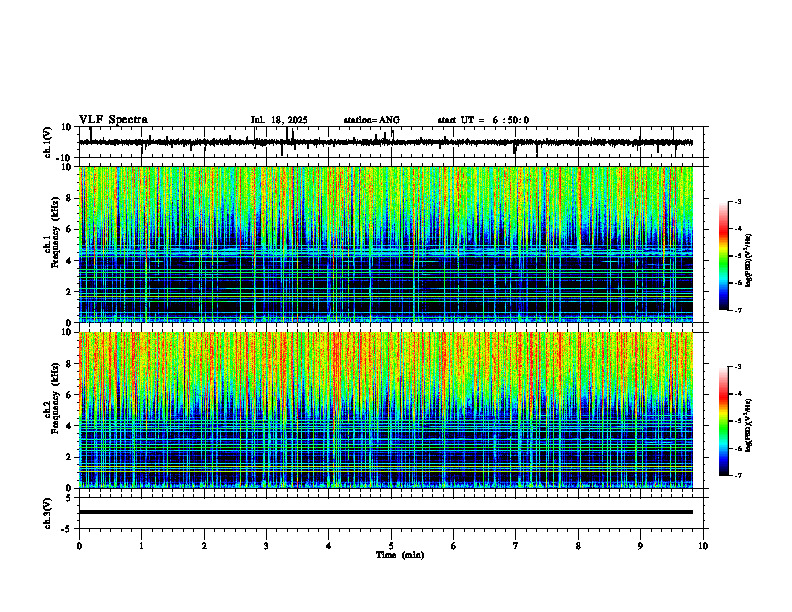Click the ch.2 Frequency (kHz) axis label
The image size is (792, 612).
click(52, 398)
